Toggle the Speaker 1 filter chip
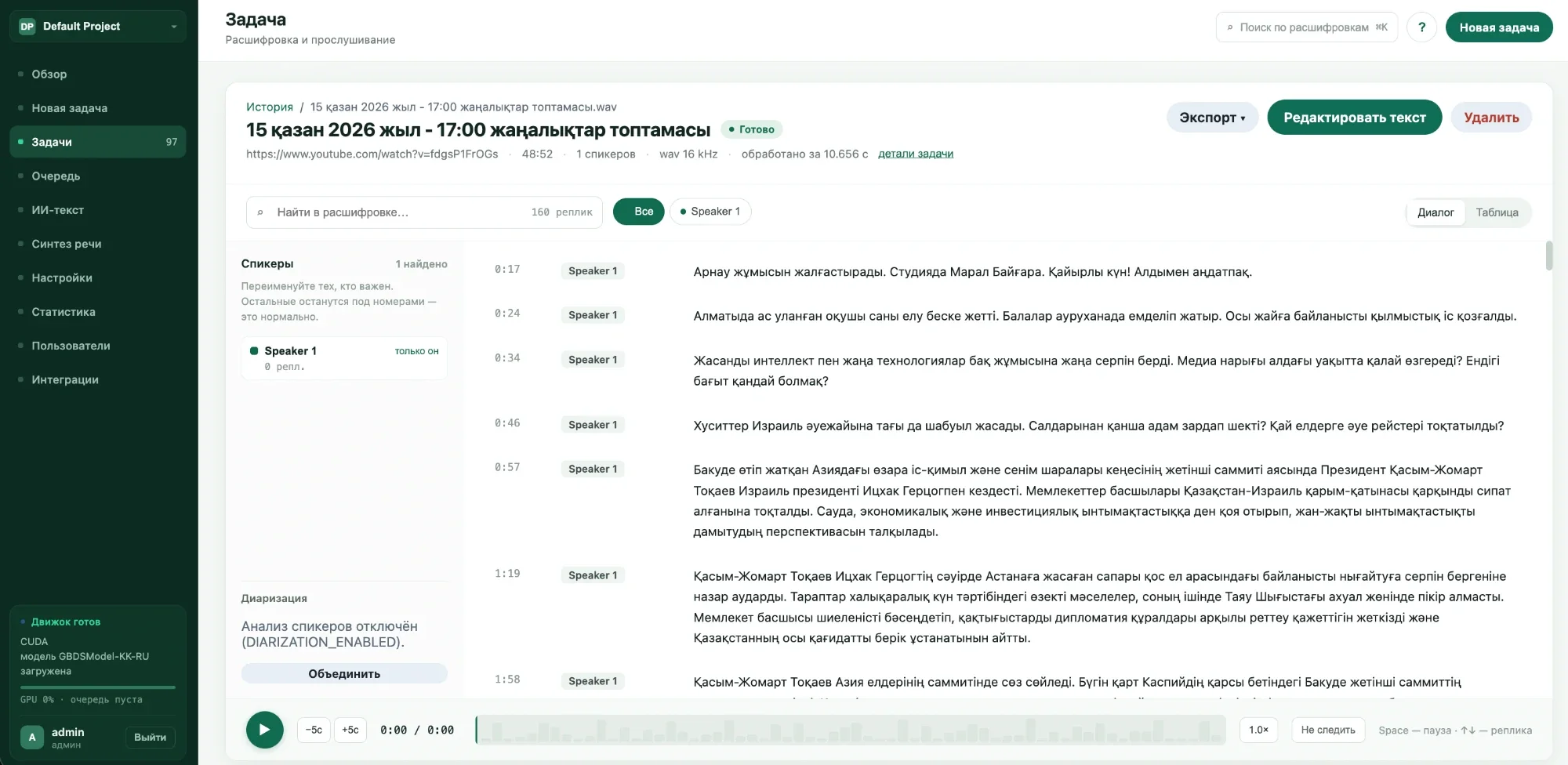 [710, 212]
